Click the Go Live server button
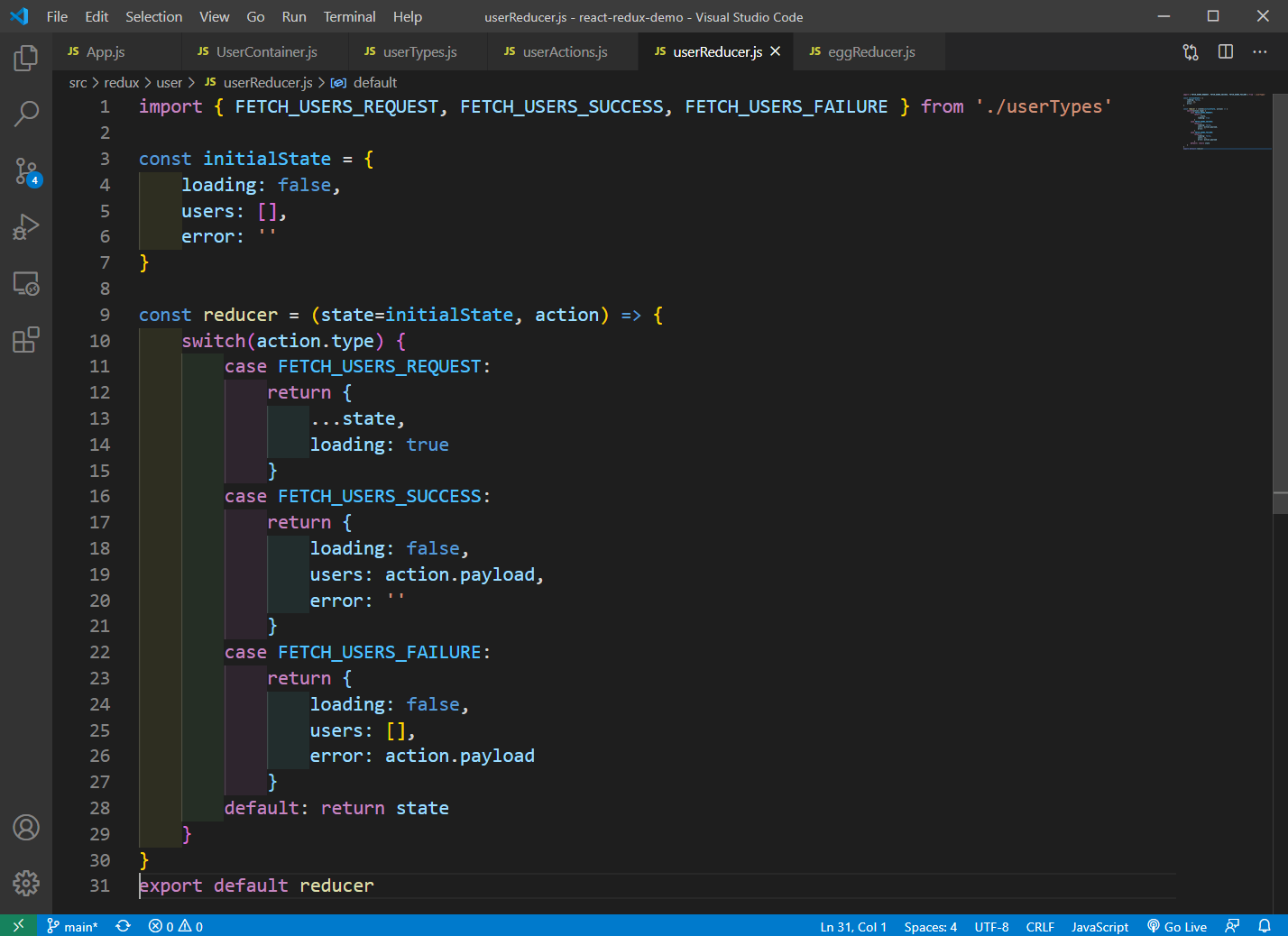The image size is (1288, 936). (1177, 926)
